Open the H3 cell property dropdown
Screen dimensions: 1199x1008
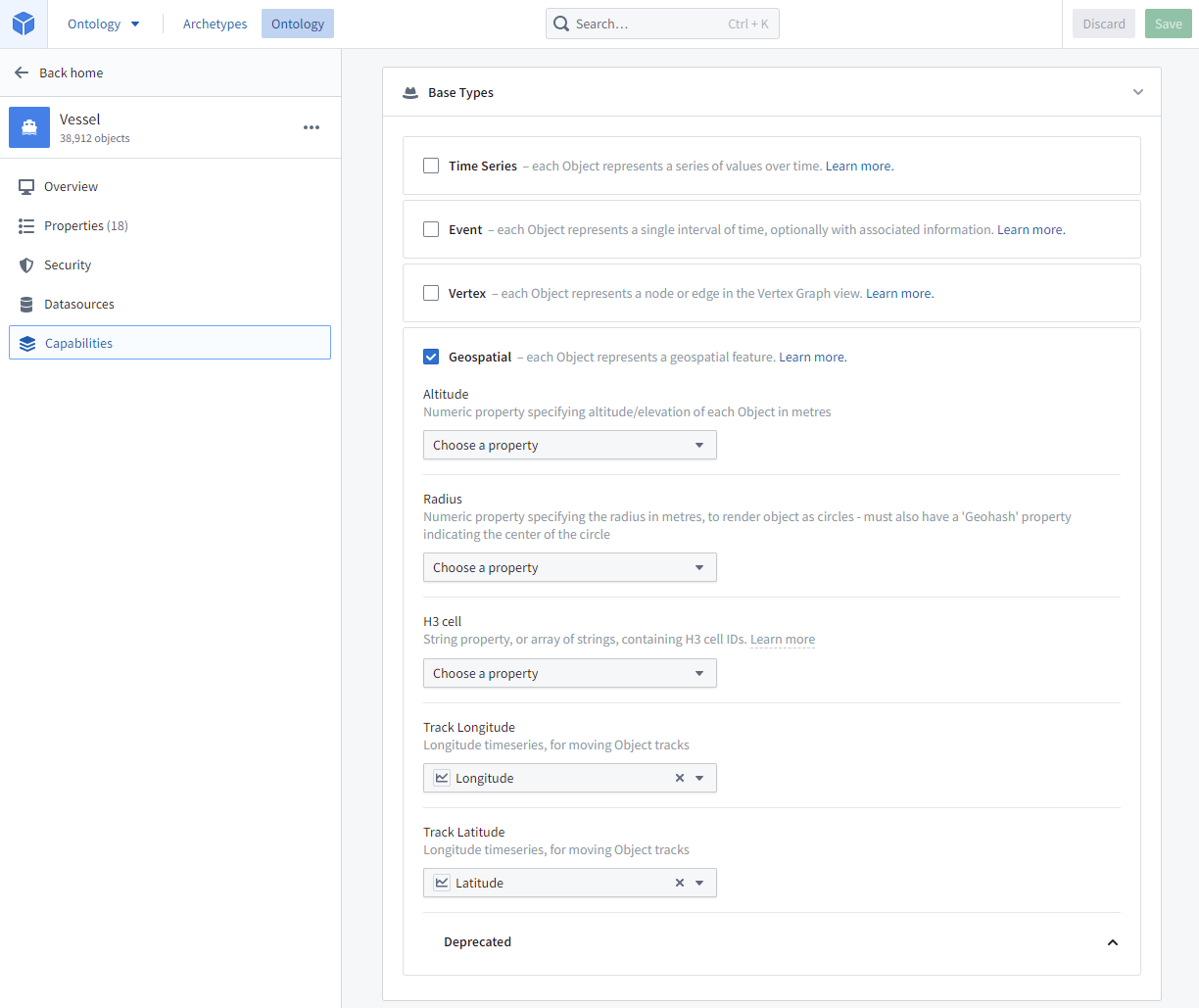(570, 673)
